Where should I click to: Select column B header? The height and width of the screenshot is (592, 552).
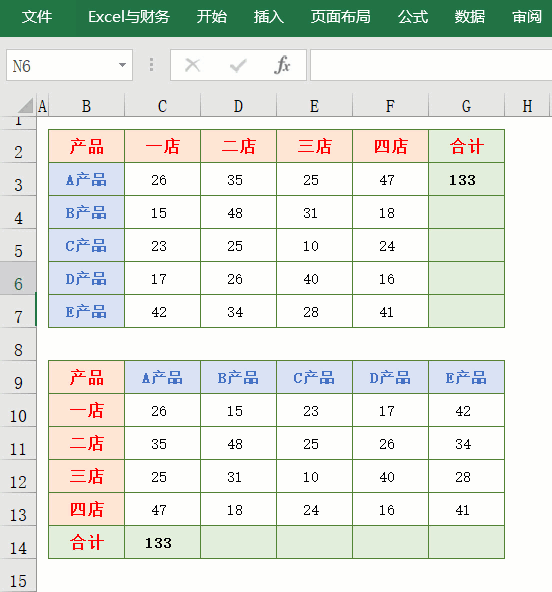pos(86,106)
